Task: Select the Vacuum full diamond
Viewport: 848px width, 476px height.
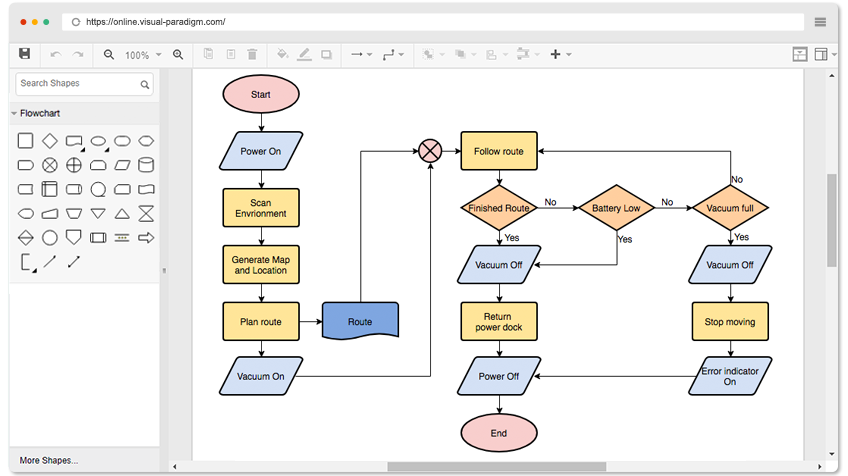Action: [730, 208]
